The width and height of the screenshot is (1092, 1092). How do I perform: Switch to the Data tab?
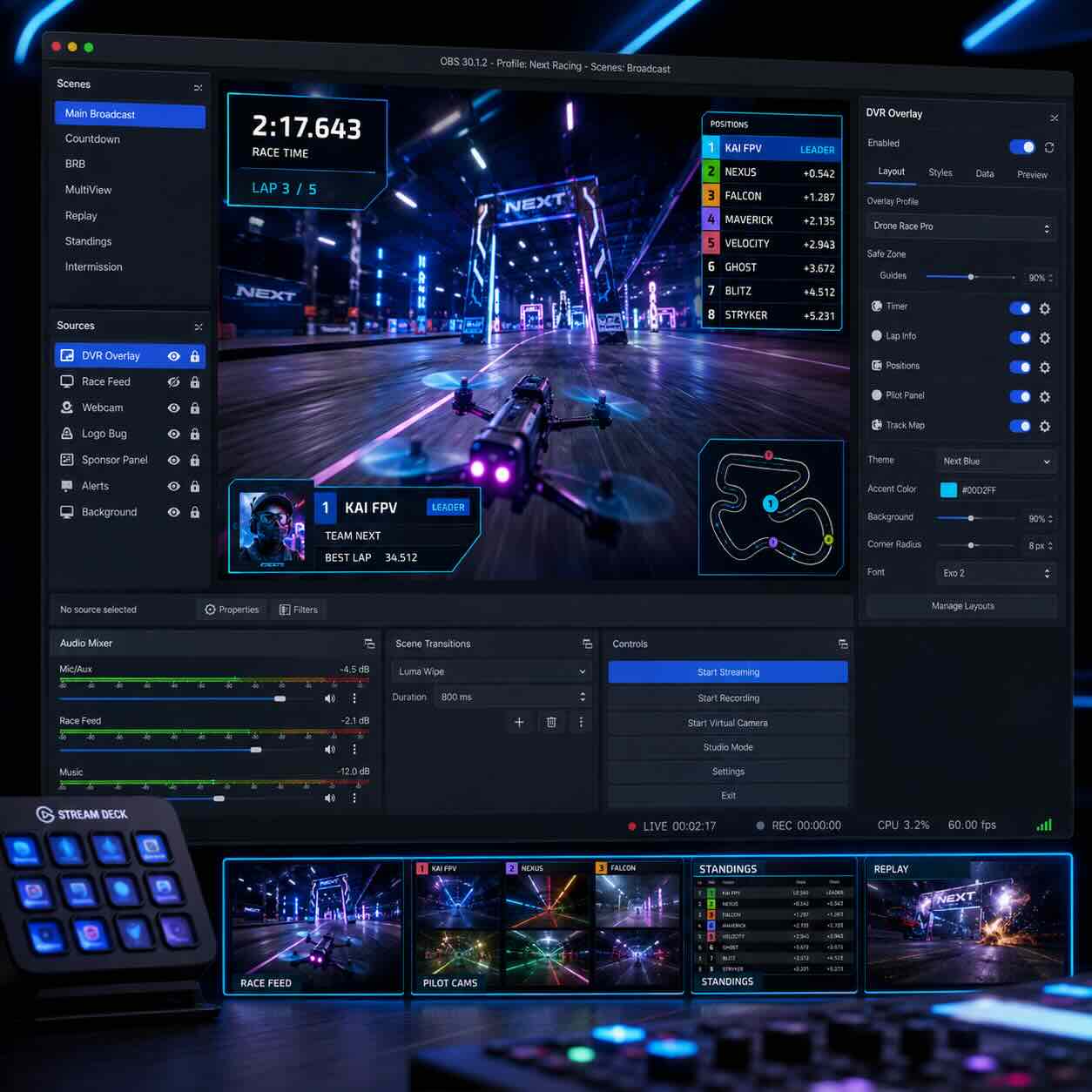coord(985,173)
